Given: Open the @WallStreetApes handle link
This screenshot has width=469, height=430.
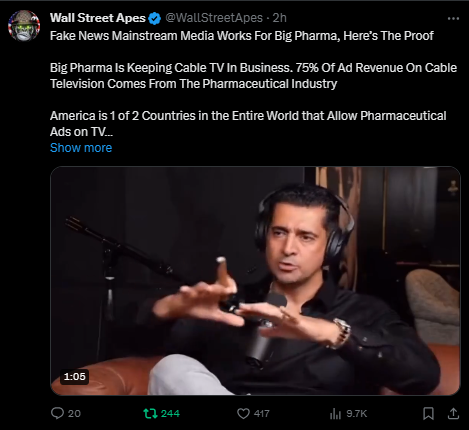Looking at the screenshot, I should tap(214, 18).
